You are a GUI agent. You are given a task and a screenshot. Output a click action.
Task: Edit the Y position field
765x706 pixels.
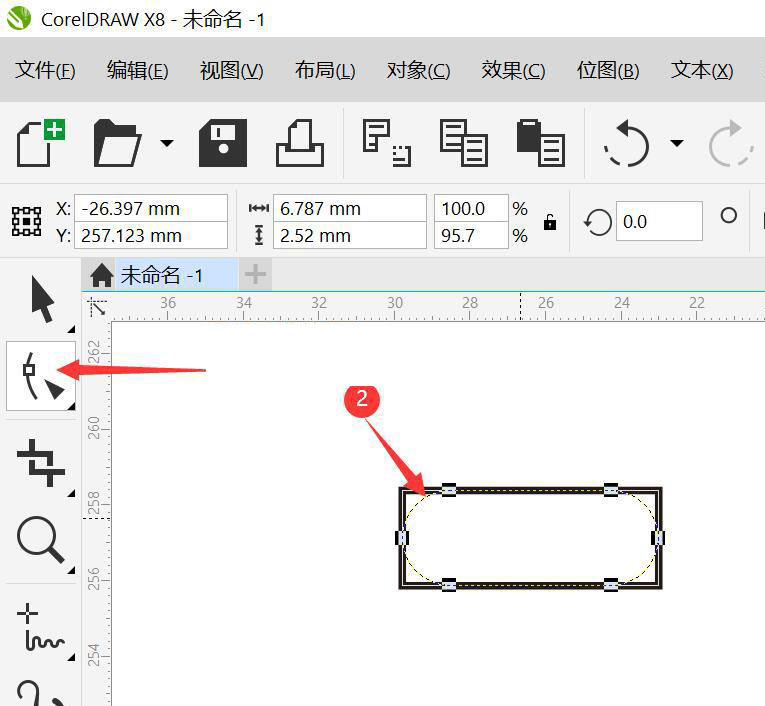tap(151, 236)
